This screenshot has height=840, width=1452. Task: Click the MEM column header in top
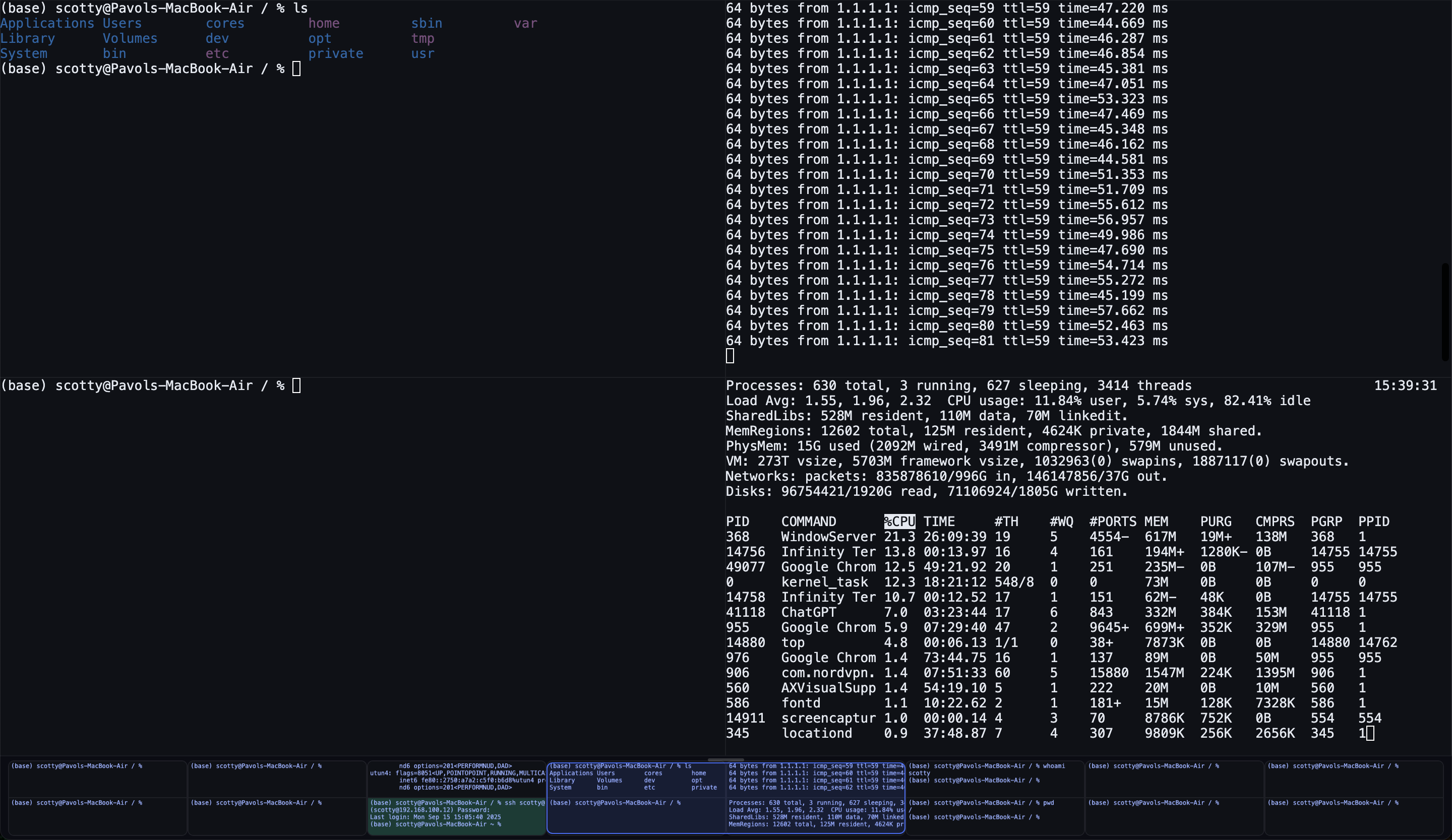click(x=1156, y=522)
